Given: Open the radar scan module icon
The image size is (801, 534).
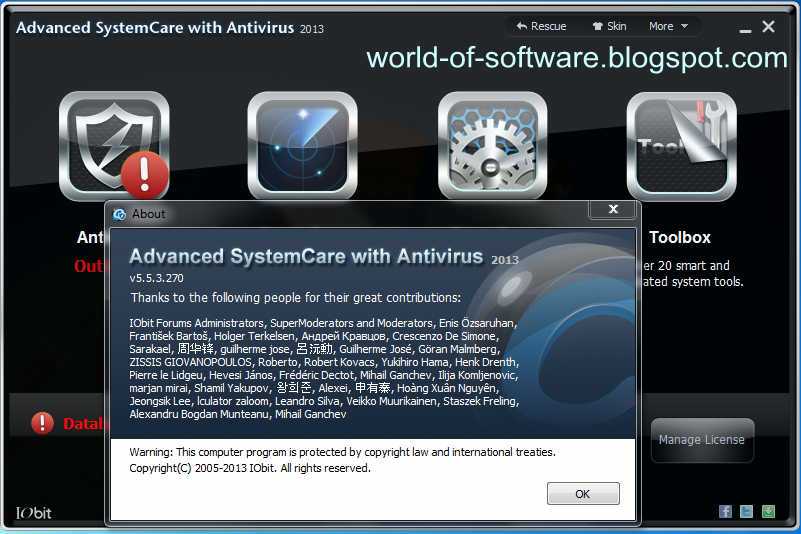Looking at the screenshot, I should 302,146.
